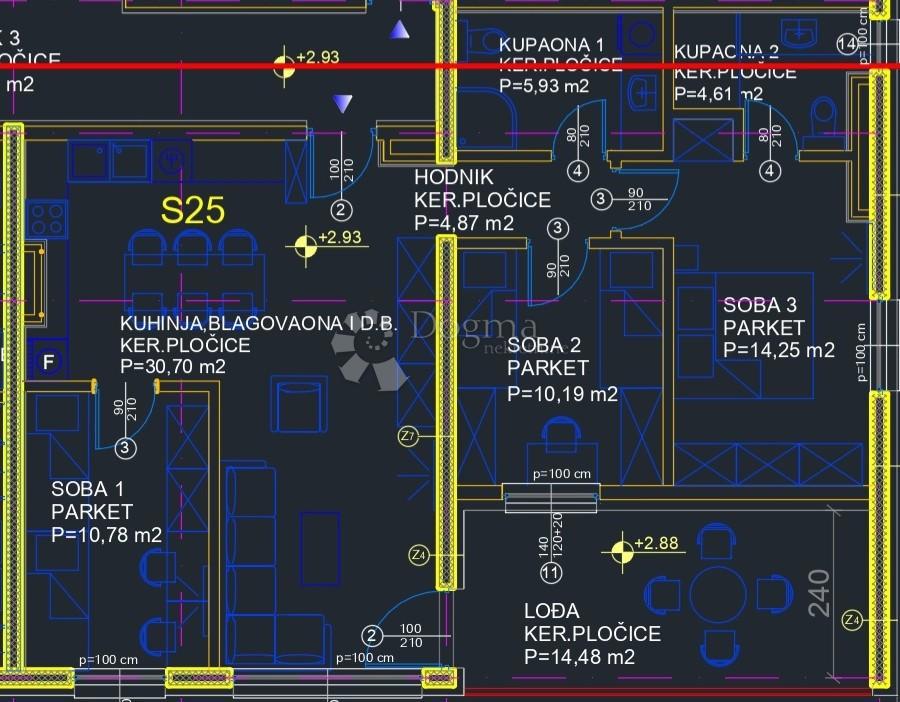The image size is (900, 702).
Task: Select the four-burner stove symbol
Action: 47,220
